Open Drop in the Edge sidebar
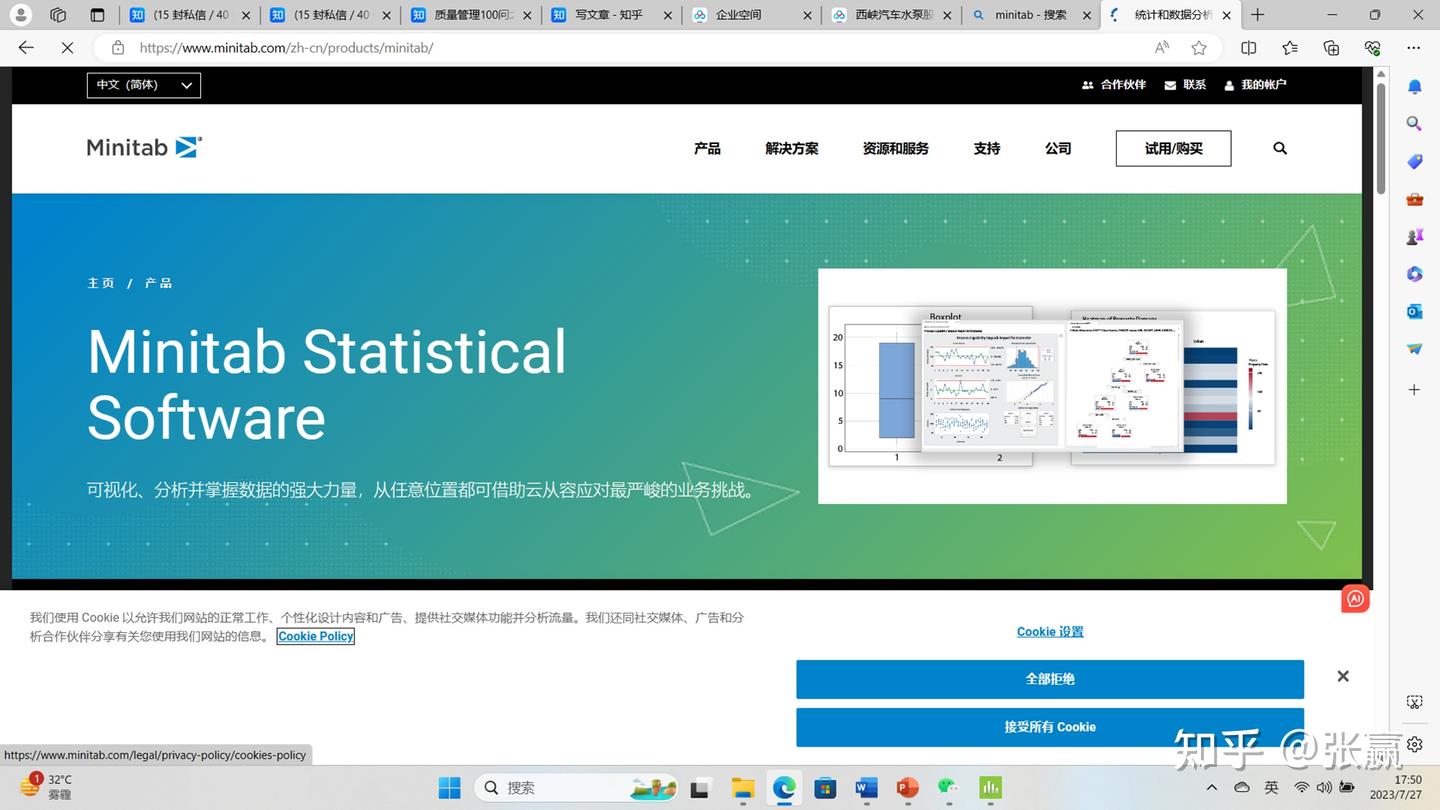The image size is (1440, 810). coord(1414,348)
